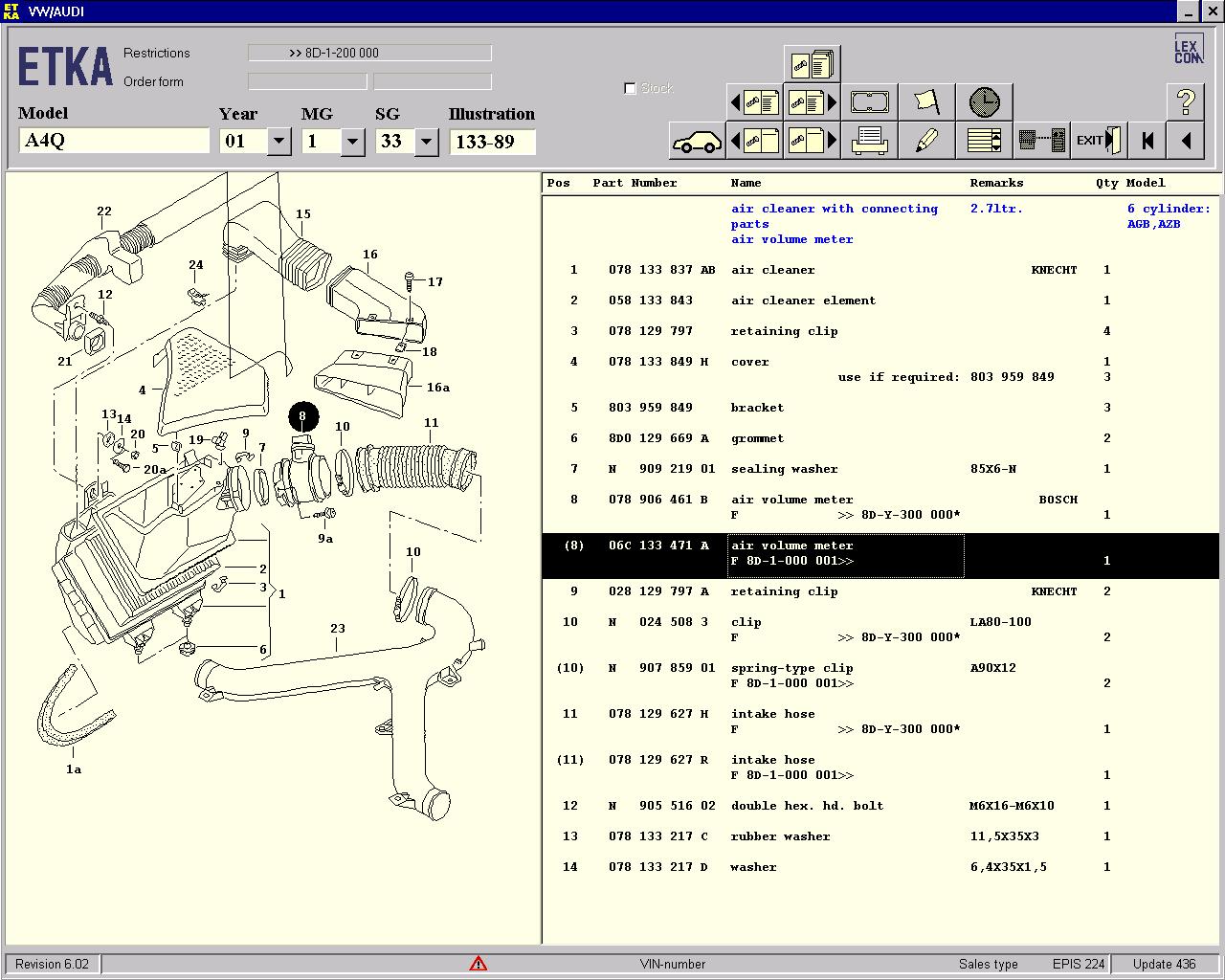Select the sealing washer row
The width and height of the screenshot is (1225, 980).
coord(880,469)
